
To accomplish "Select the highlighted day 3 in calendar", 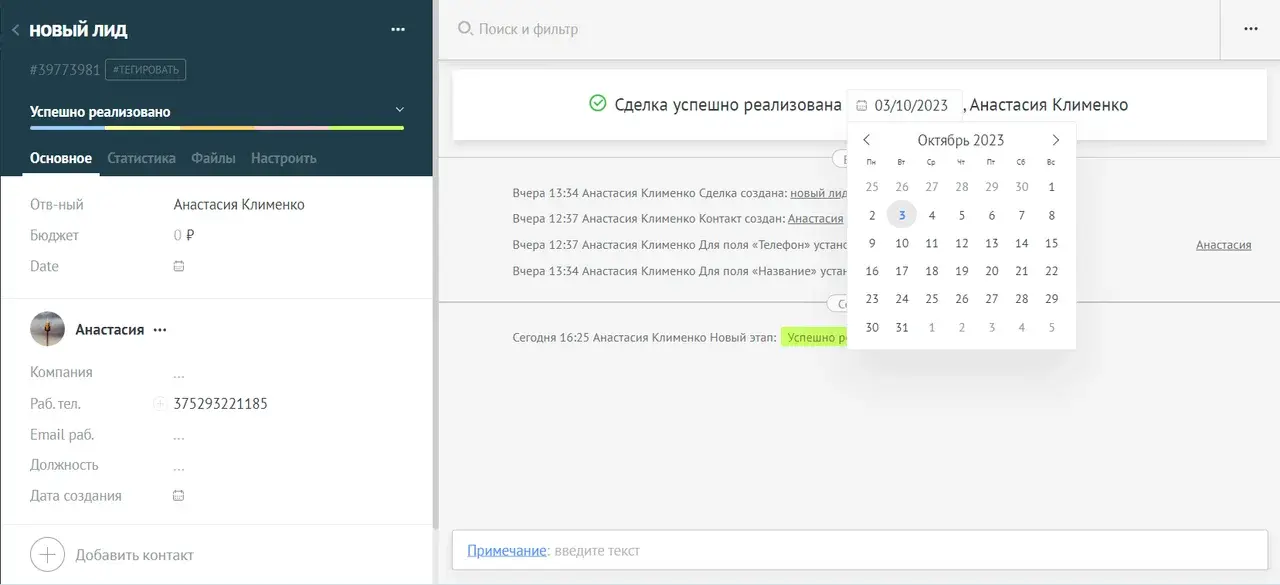I will pyautogui.click(x=902, y=215).
